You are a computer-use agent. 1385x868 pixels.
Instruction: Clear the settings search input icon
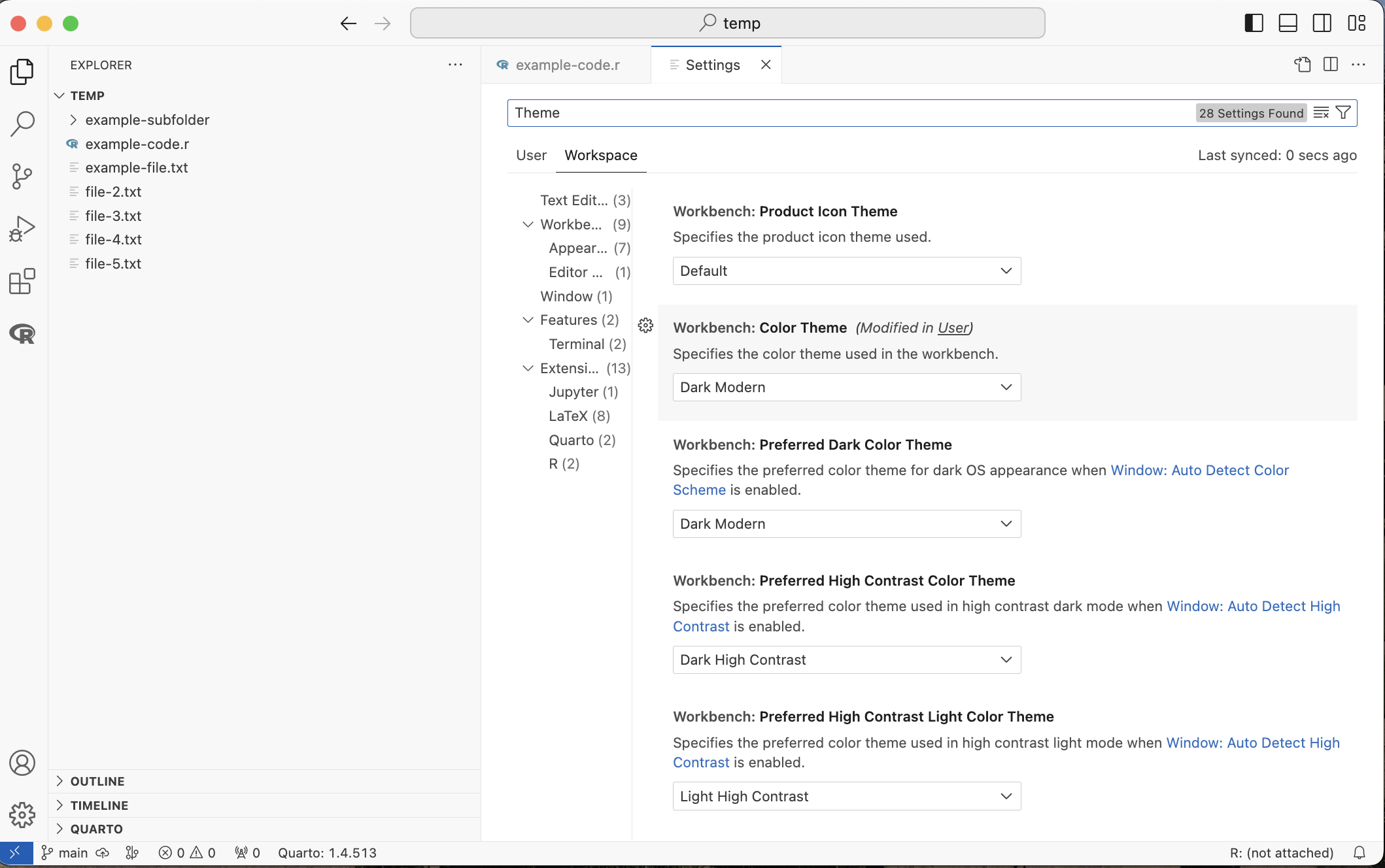pos(1321,113)
